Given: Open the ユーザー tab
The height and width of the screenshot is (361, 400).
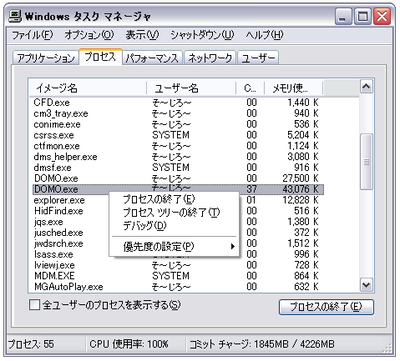Looking at the screenshot, I should 258,58.
